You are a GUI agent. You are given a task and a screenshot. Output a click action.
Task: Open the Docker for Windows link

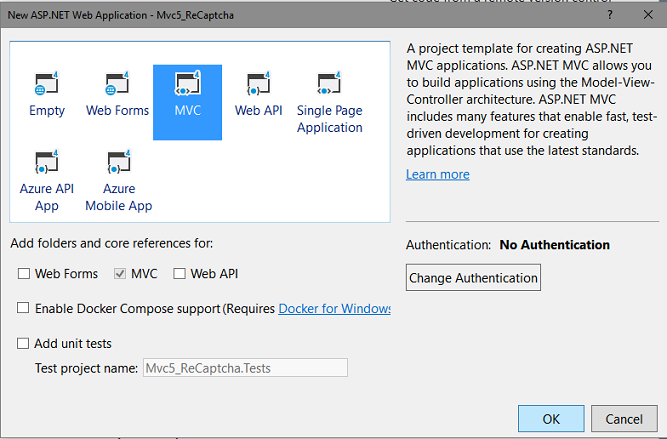334,308
